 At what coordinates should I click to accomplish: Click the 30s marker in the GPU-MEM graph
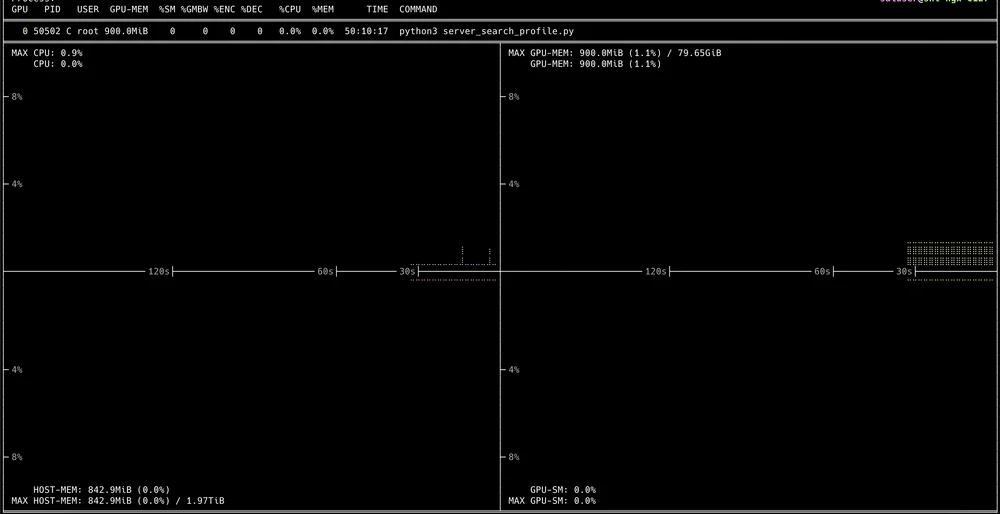[x=904, y=271]
